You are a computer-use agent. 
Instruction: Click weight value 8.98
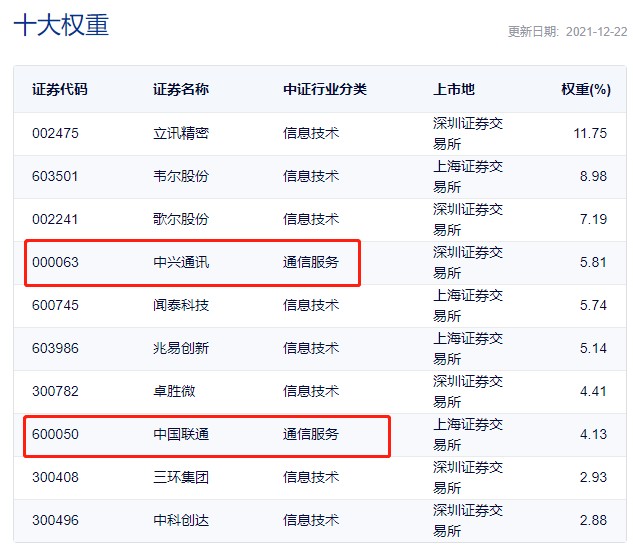pyautogui.click(x=593, y=176)
